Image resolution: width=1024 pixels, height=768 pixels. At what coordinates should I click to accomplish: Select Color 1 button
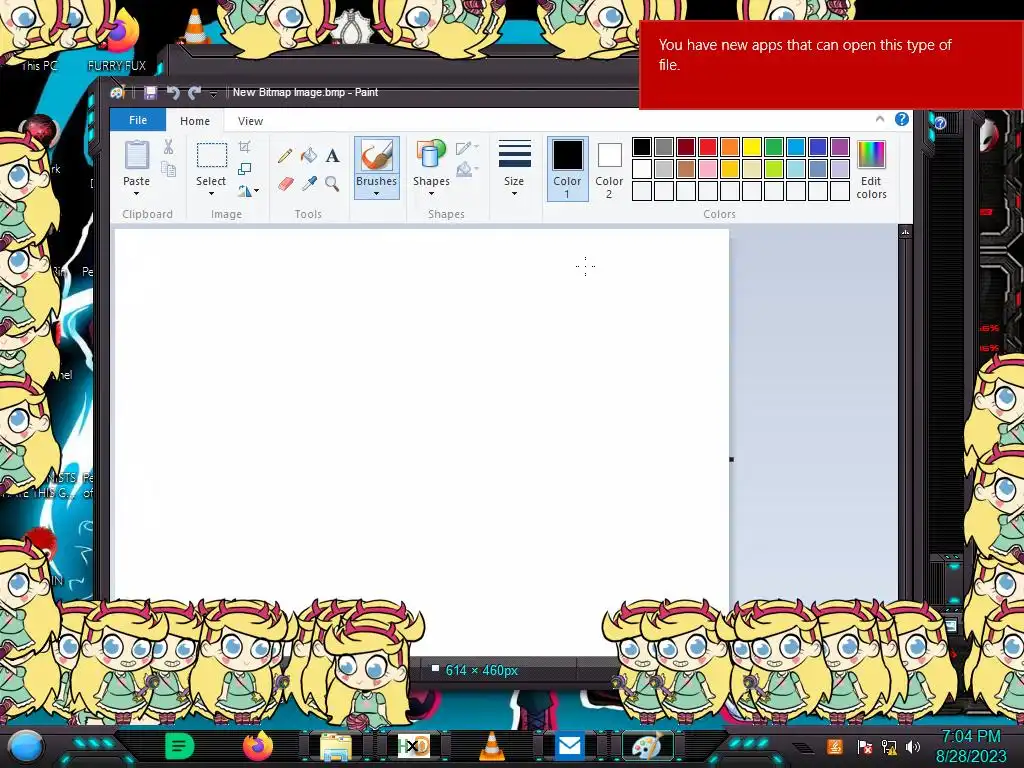pos(568,168)
